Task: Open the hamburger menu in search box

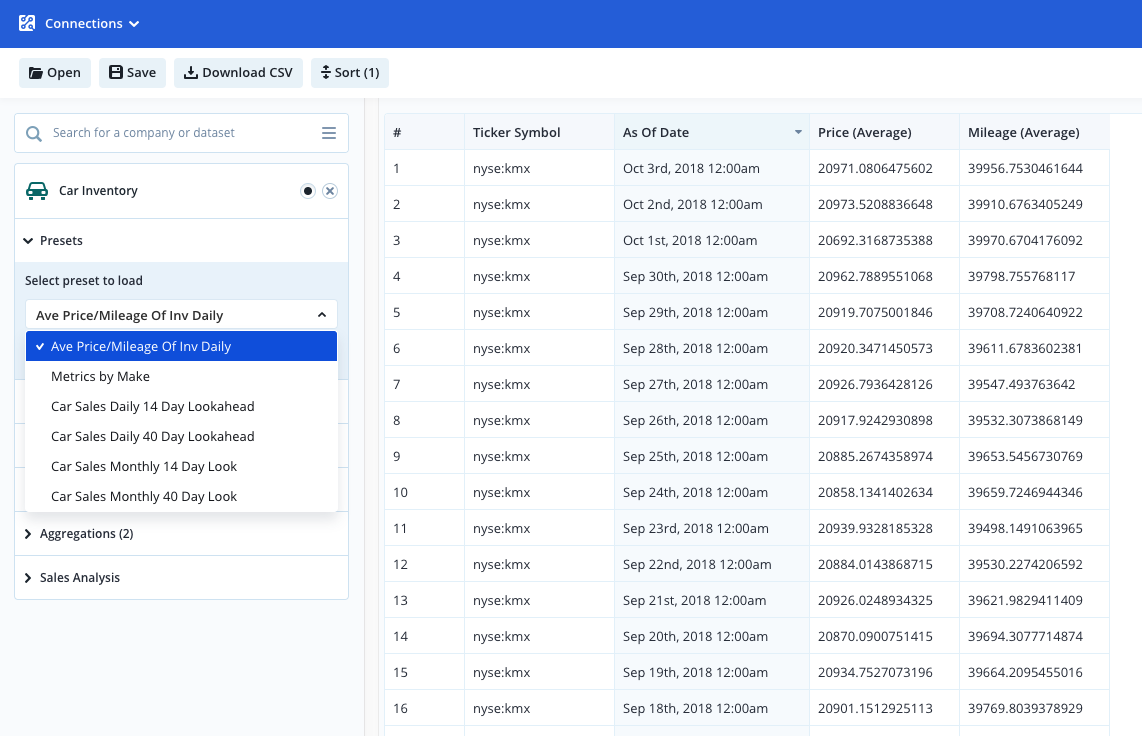Action: tap(329, 133)
